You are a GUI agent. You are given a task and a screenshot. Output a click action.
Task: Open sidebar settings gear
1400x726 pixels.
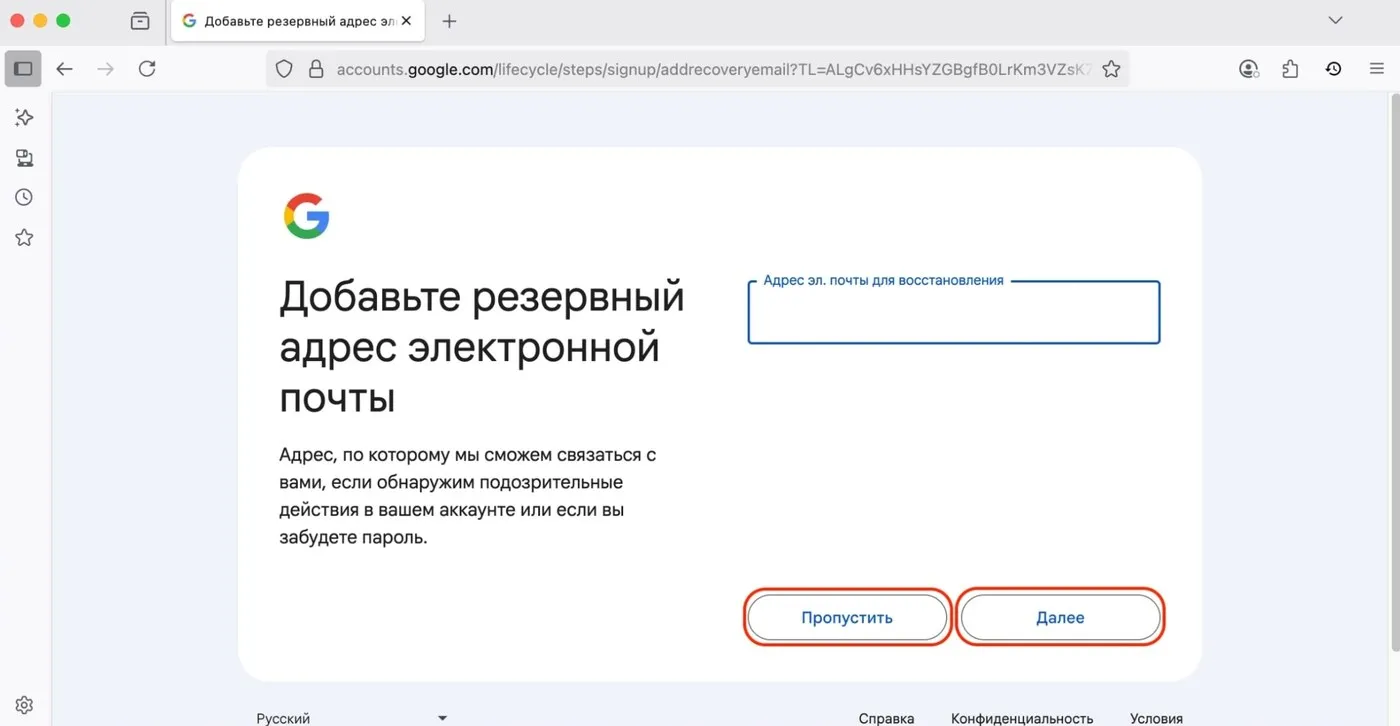pyautogui.click(x=24, y=705)
